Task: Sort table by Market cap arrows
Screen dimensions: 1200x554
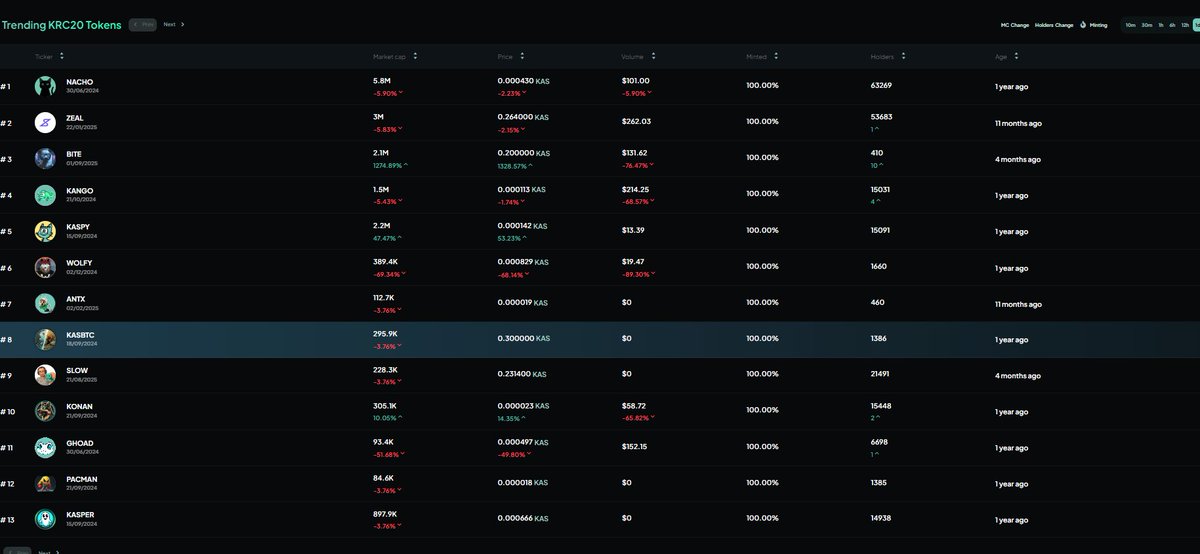Action: coord(415,57)
